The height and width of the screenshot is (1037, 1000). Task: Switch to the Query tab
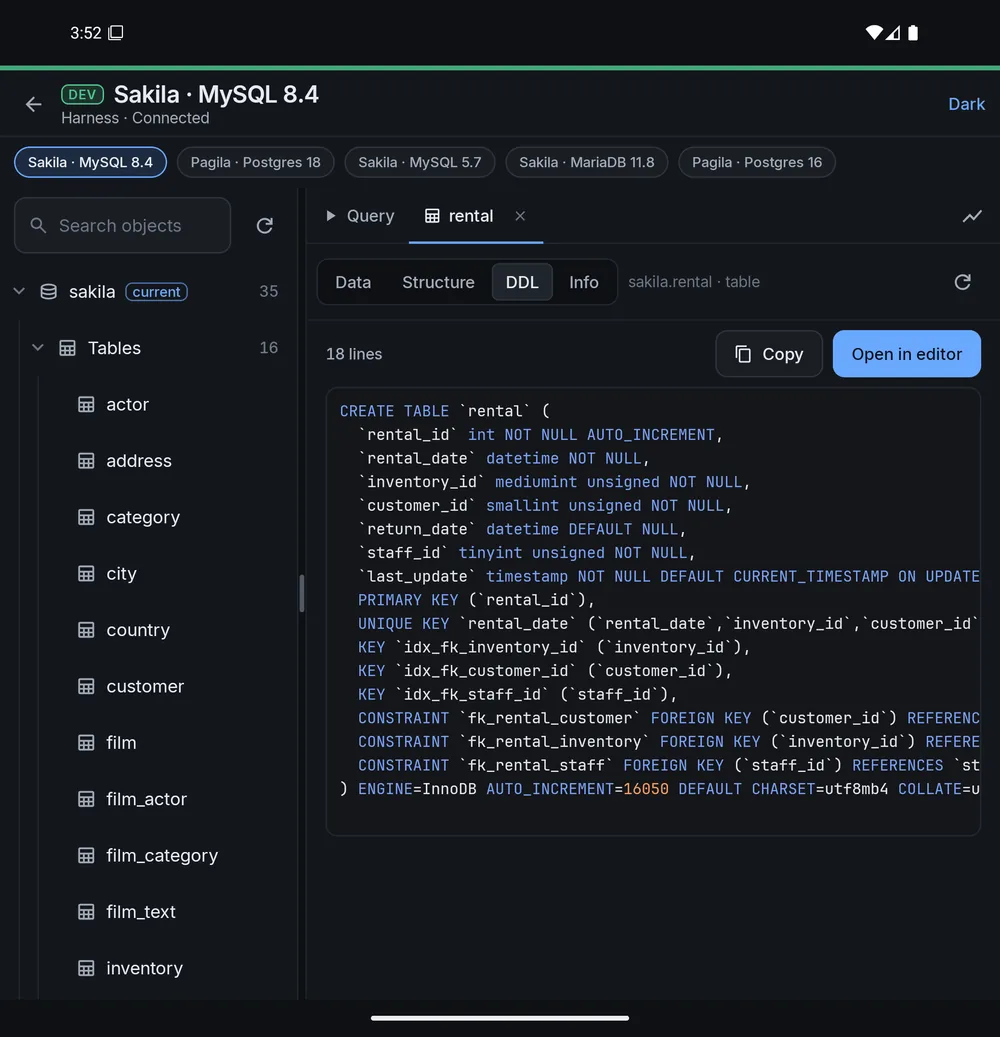coord(360,216)
